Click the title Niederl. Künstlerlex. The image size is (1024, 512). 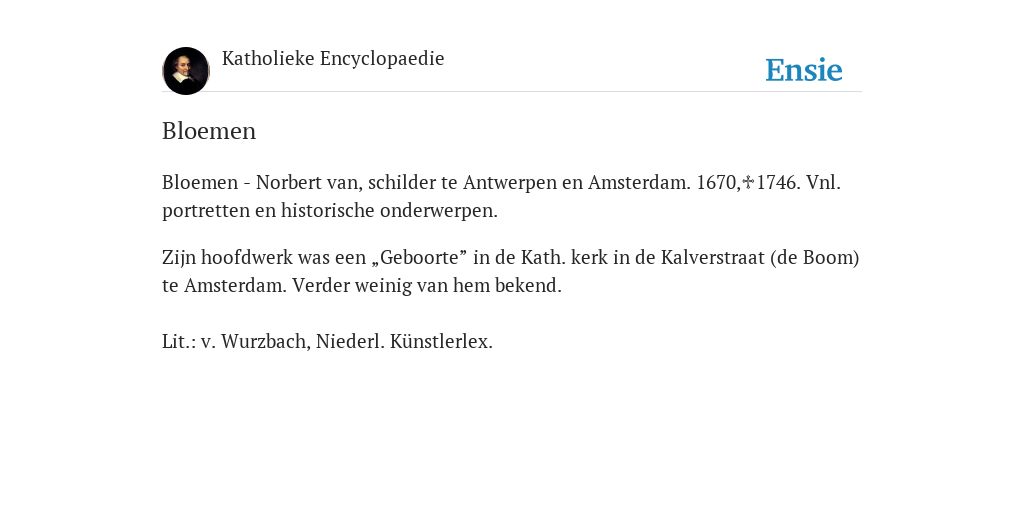(x=404, y=342)
